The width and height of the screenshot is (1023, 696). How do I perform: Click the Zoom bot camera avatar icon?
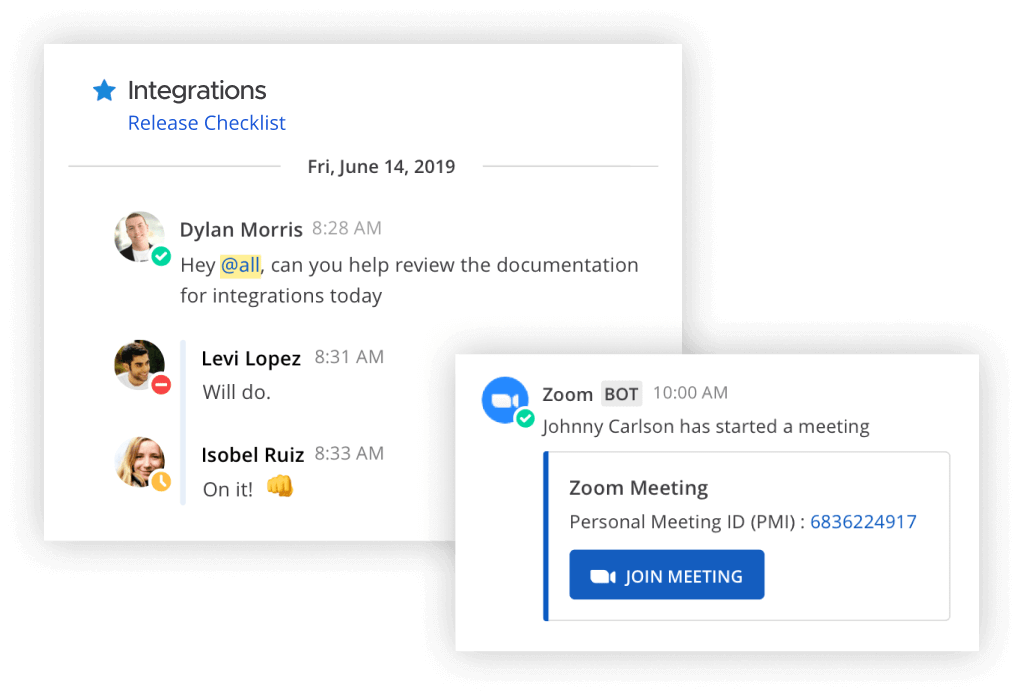click(x=505, y=400)
